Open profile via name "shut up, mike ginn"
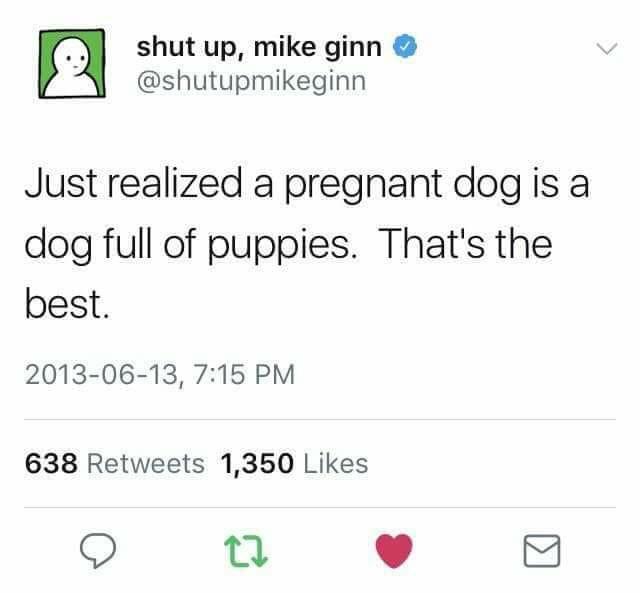Screen dimensions: 640x593 point(259,47)
